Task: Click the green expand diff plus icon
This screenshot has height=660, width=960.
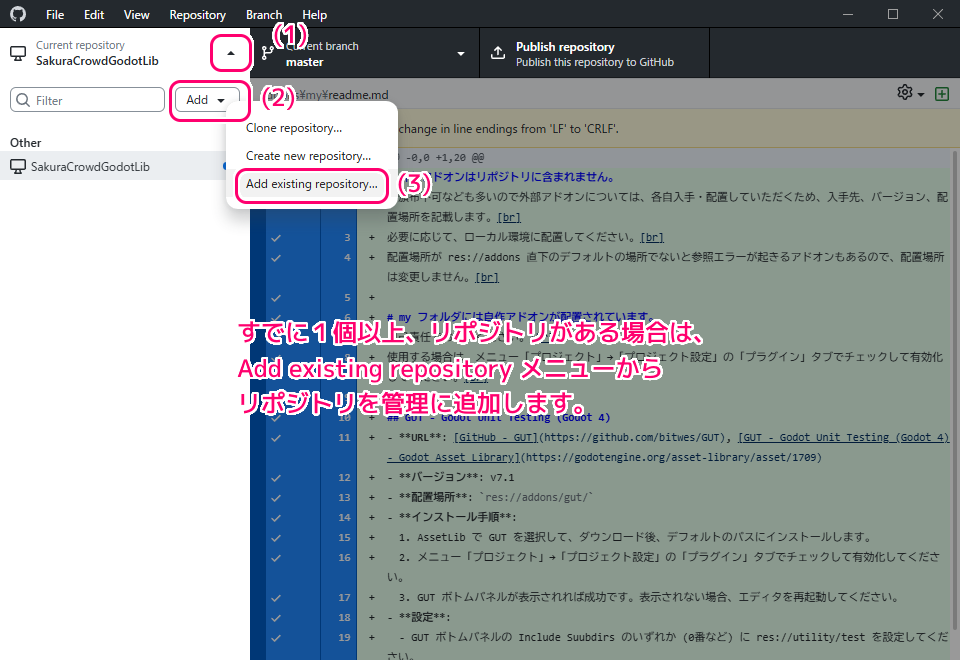Action: pos(941,93)
